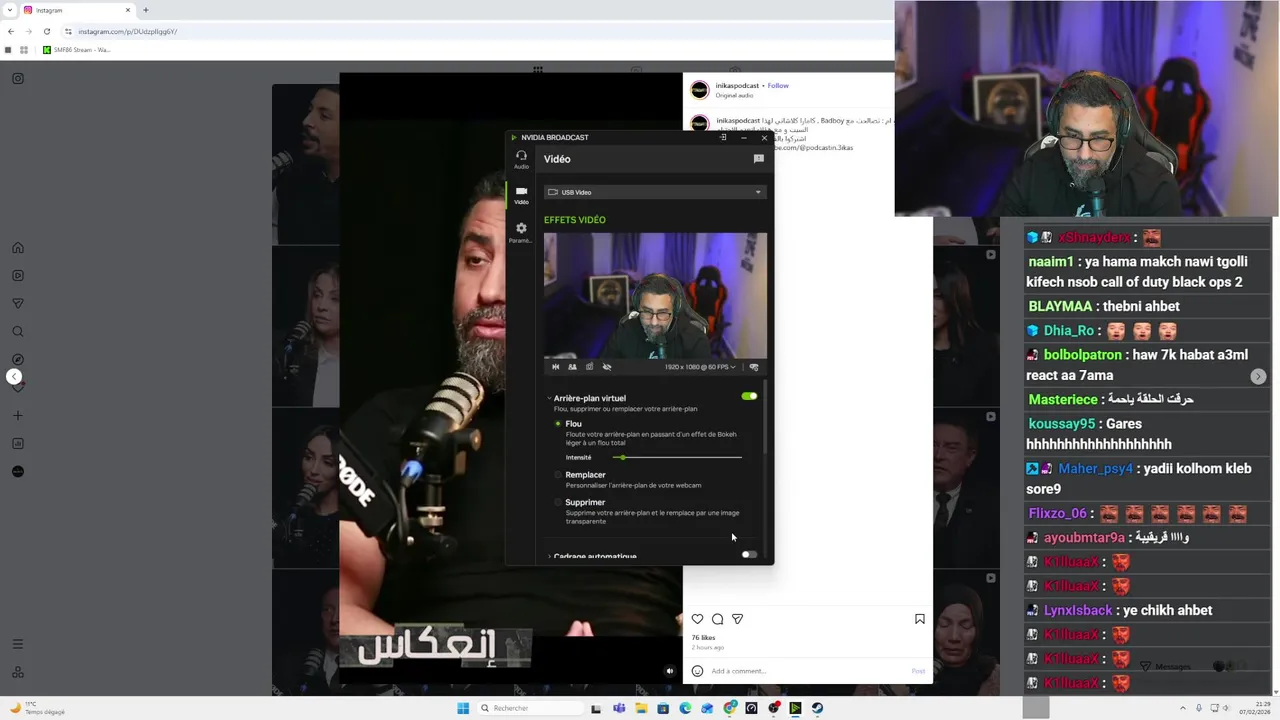Share the post with the paper-plane icon
This screenshot has width=1280, height=720.
tap(737, 619)
